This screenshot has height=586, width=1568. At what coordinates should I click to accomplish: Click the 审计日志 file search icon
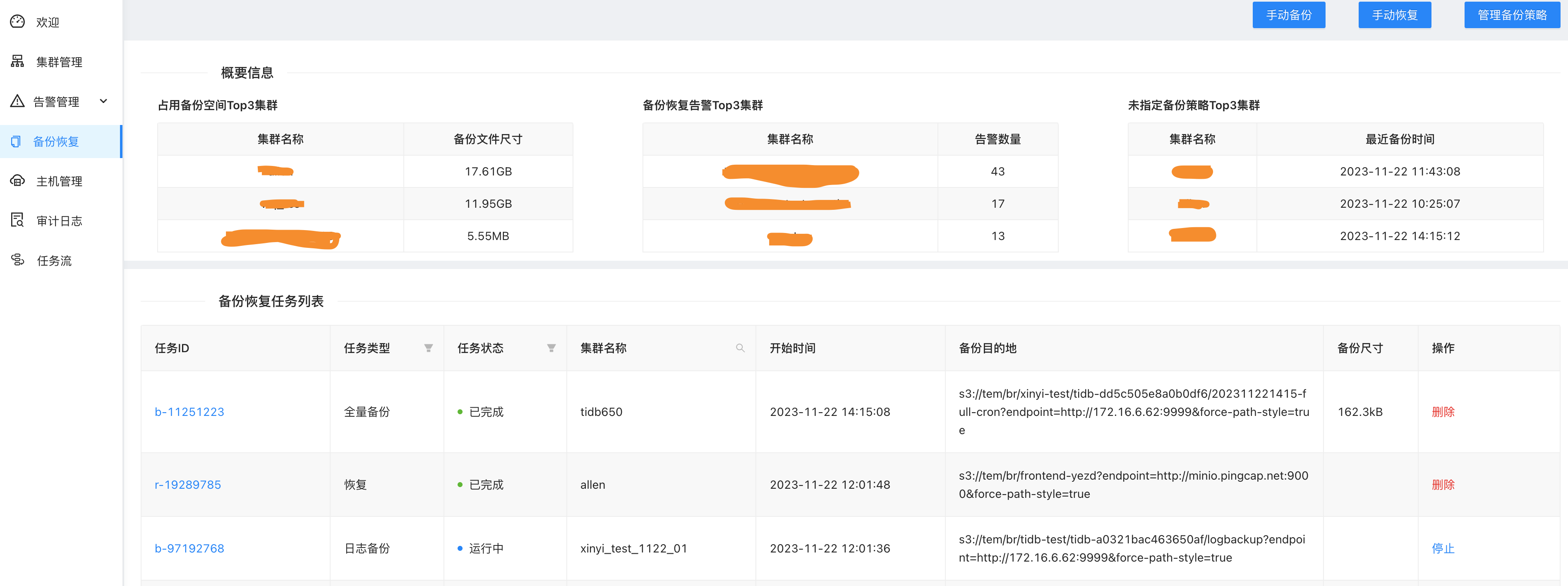[18, 221]
